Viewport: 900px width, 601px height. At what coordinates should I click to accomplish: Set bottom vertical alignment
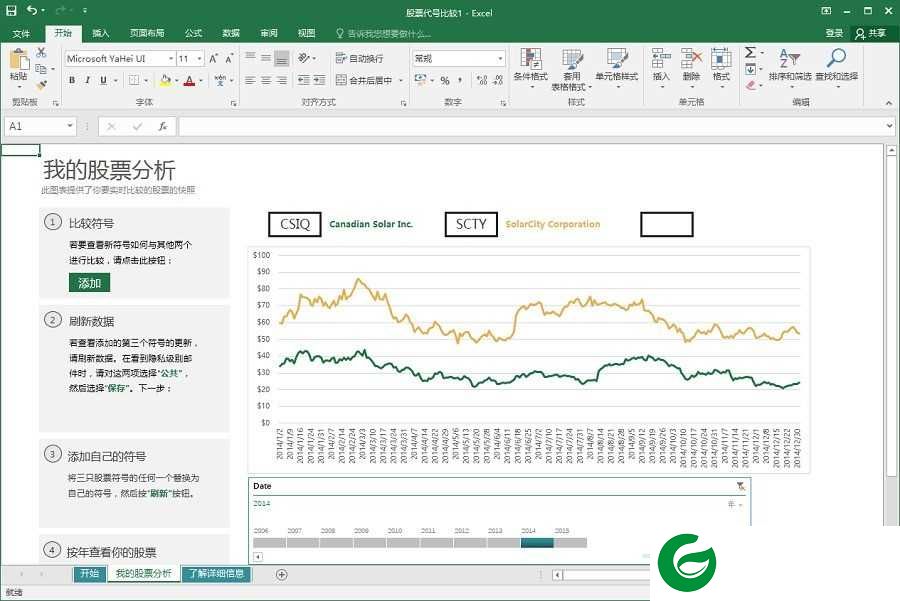pyautogui.click(x=281, y=58)
